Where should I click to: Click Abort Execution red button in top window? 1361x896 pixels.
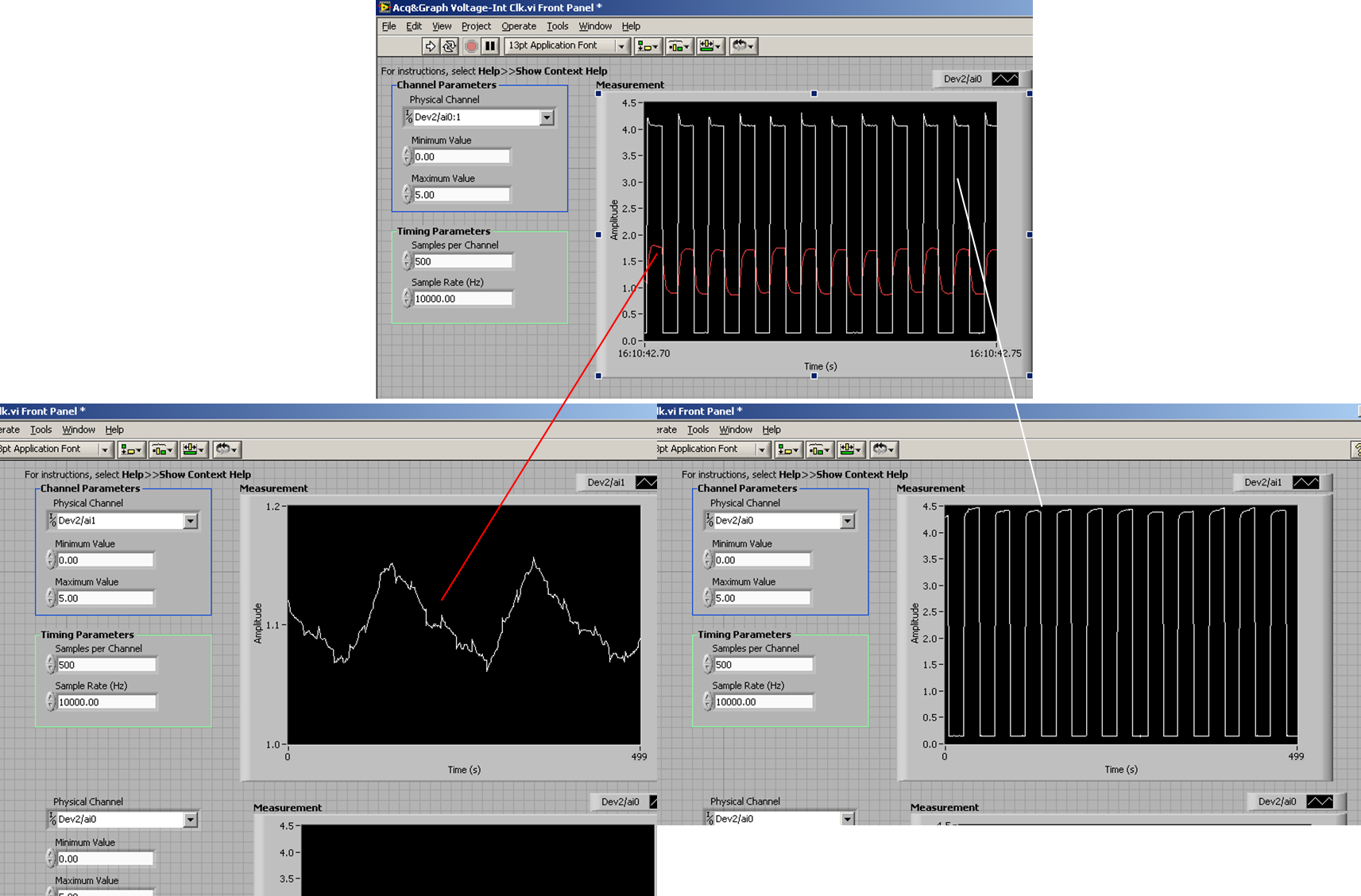point(470,46)
